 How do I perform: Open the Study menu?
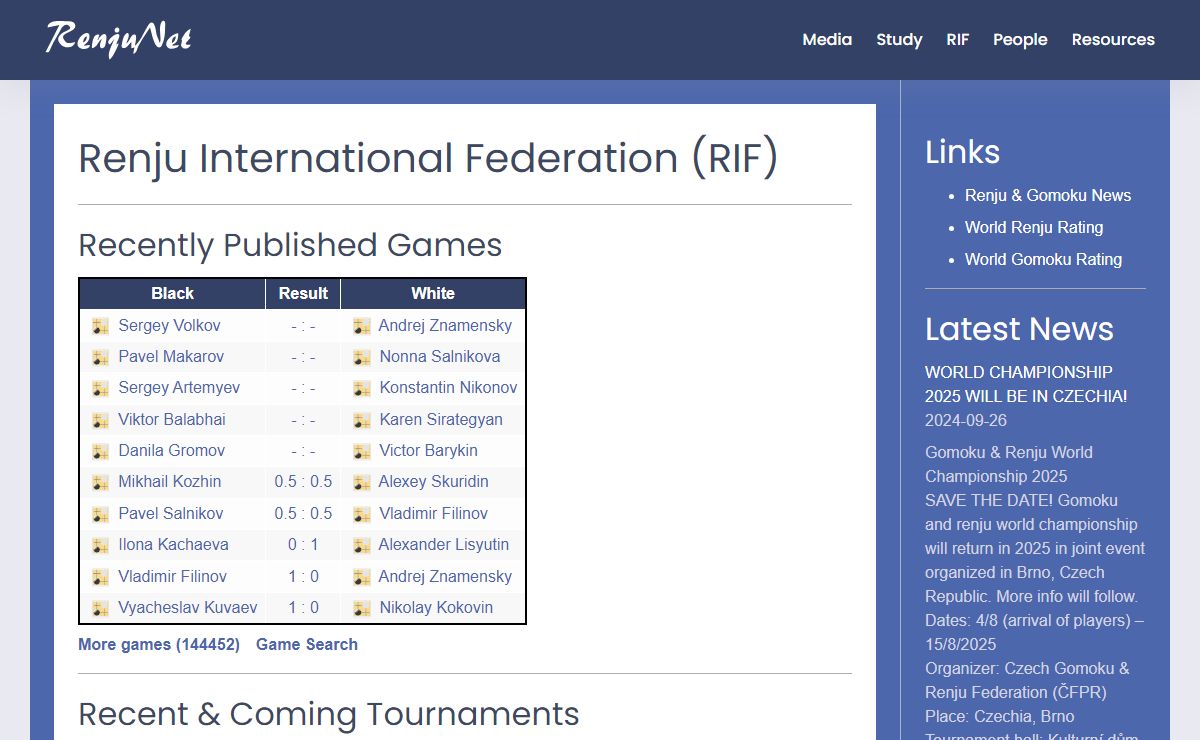click(899, 40)
